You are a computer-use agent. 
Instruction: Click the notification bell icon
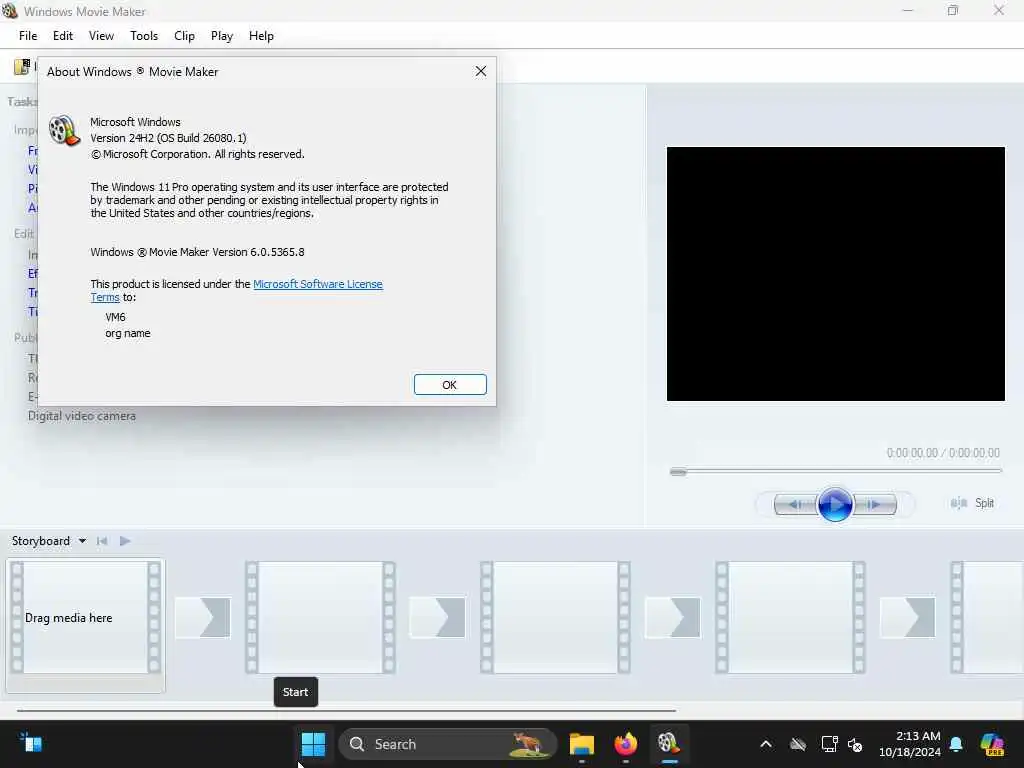tap(956, 744)
